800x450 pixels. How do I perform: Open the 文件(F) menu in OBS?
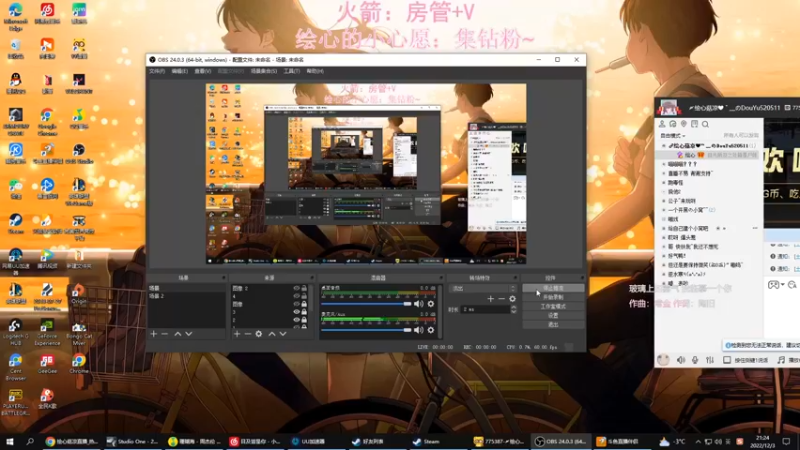point(157,71)
